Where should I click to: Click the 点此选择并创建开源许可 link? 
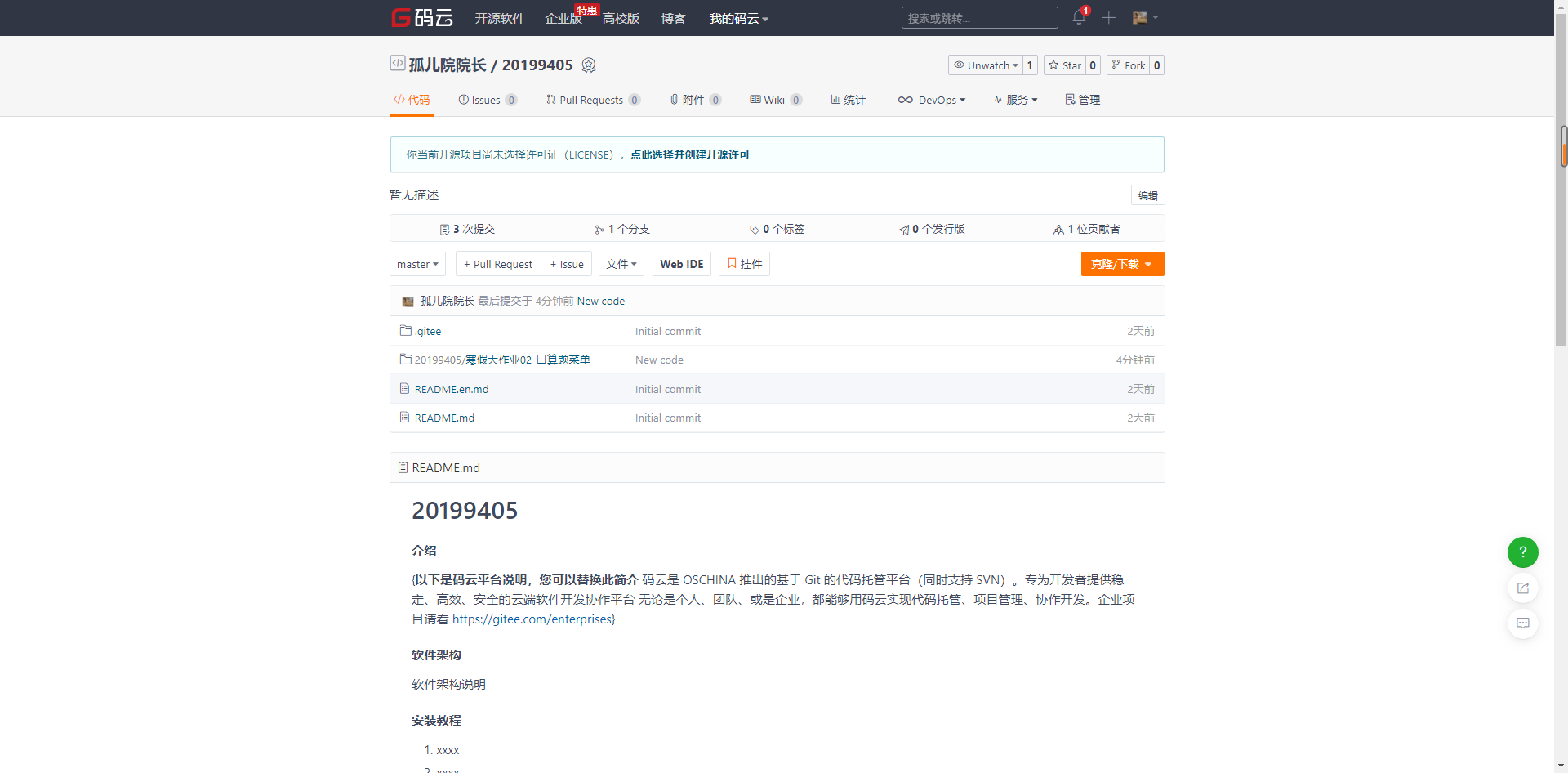point(690,154)
